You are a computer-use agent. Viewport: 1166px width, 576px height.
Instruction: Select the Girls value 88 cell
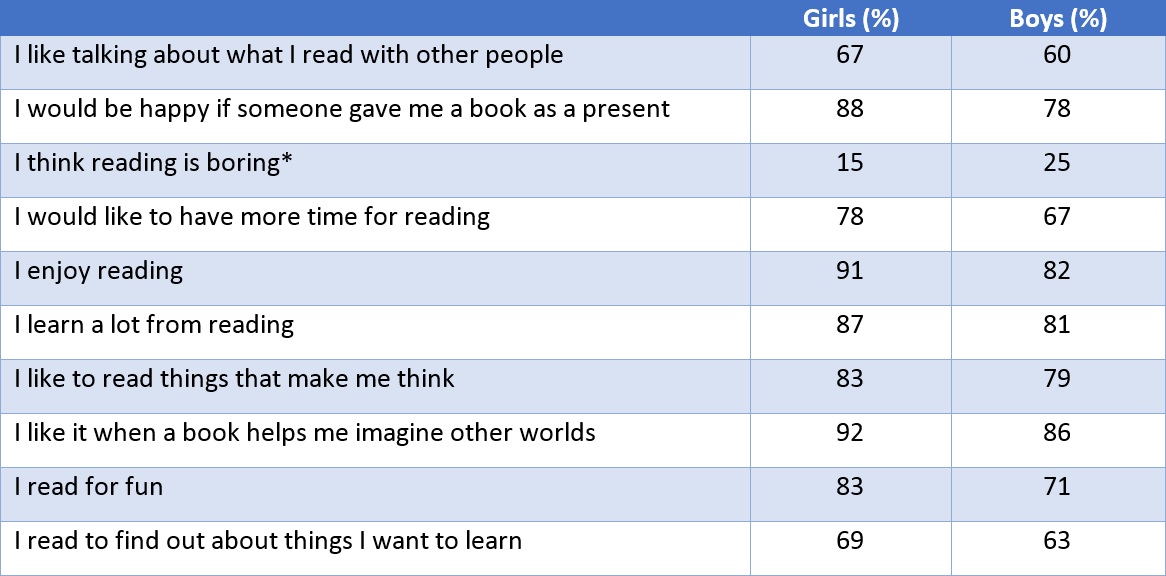click(x=850, y=116)
